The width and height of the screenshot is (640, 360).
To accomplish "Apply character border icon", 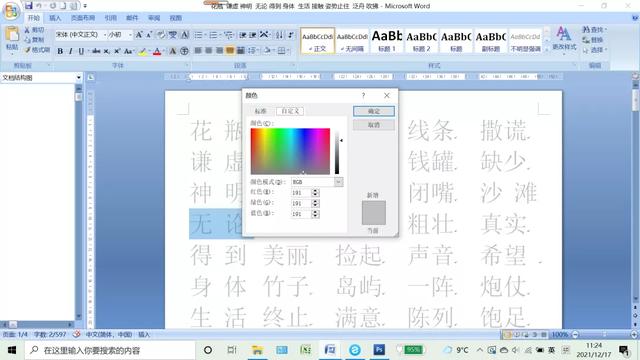I will (x=185, y=35).
